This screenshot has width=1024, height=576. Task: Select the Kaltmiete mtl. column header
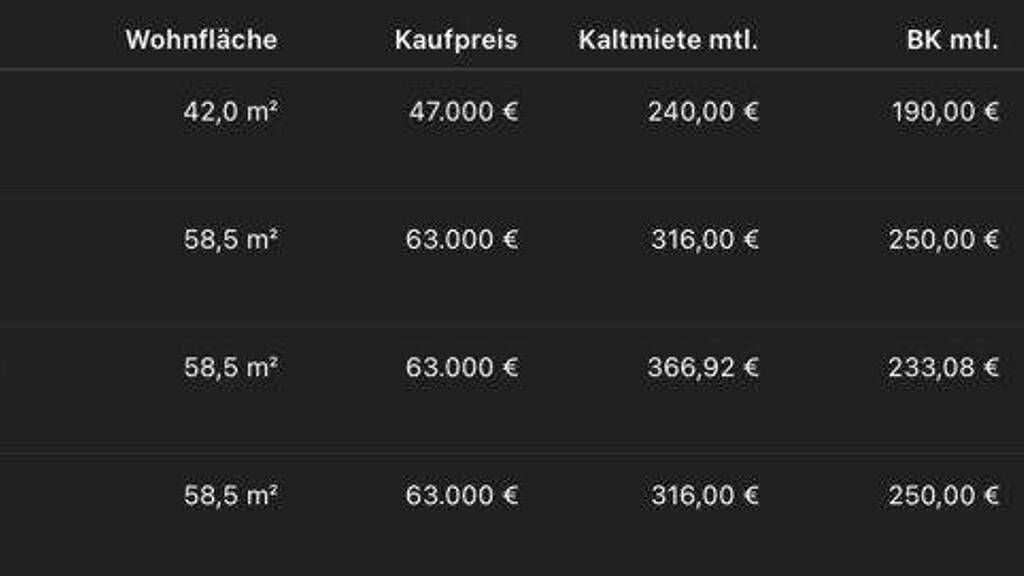(x=668, y=40)
